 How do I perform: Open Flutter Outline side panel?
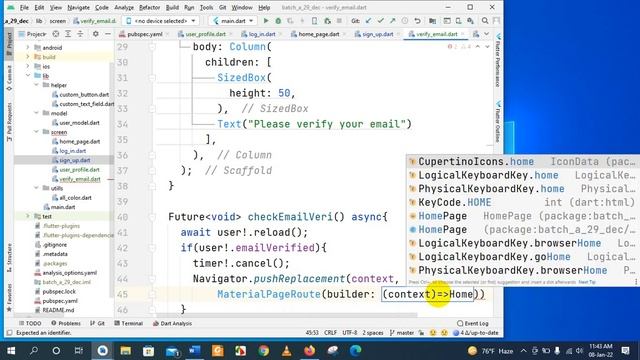pos(498,122)
